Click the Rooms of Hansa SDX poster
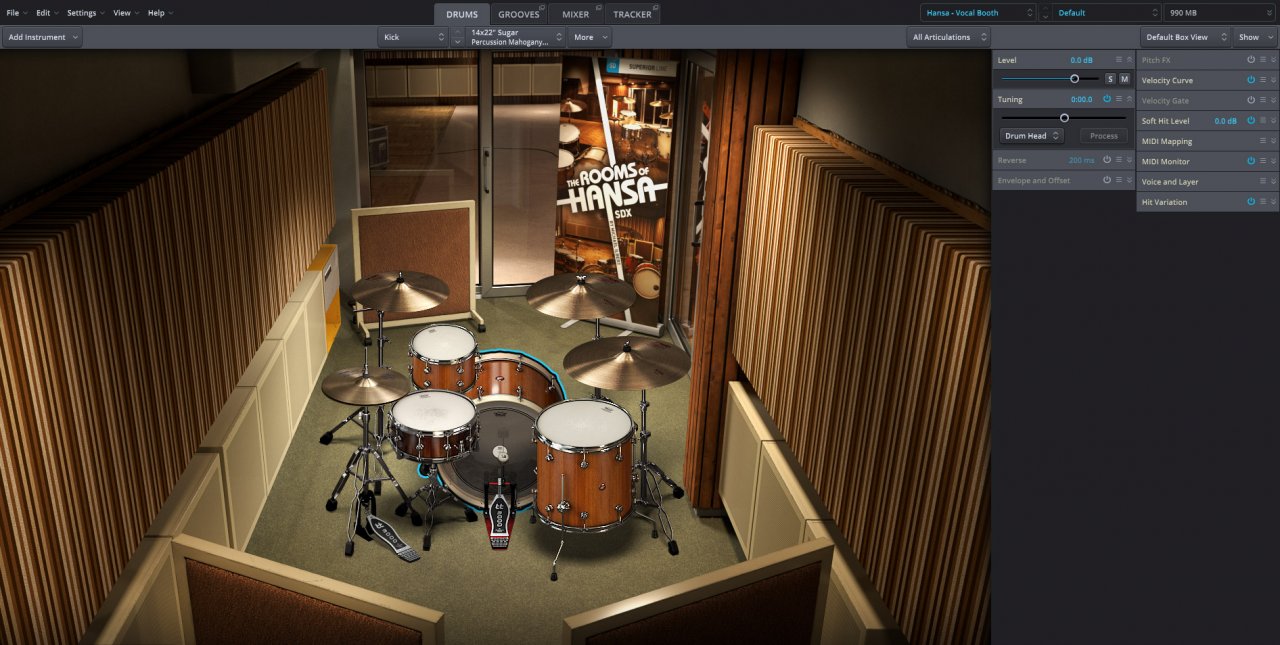This screenshot has height=645, width=1280. 612,190
